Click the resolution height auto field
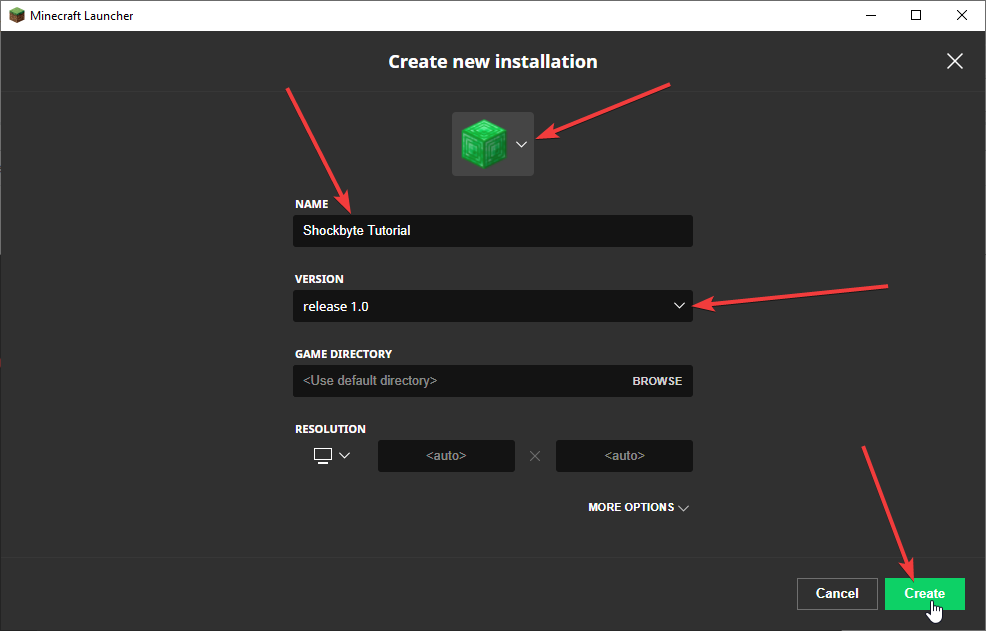 [624, 456]
